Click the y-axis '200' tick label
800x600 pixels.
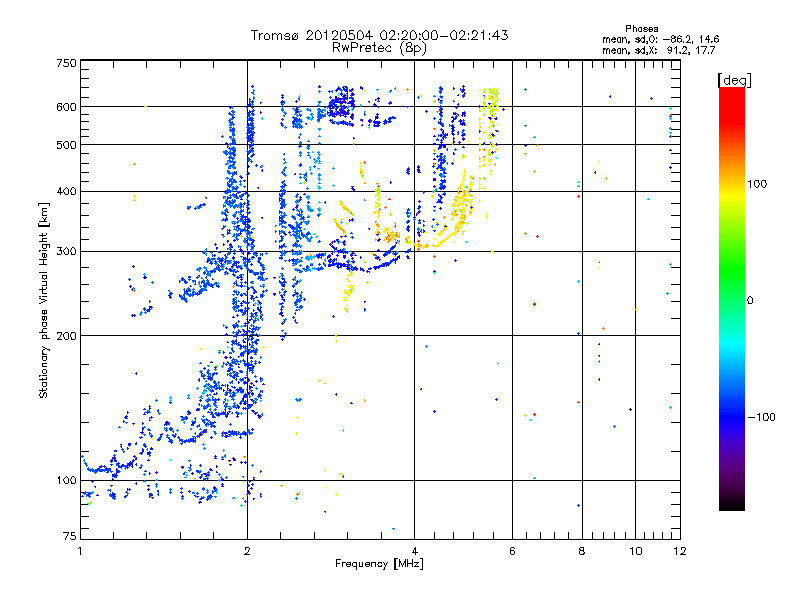66,336
